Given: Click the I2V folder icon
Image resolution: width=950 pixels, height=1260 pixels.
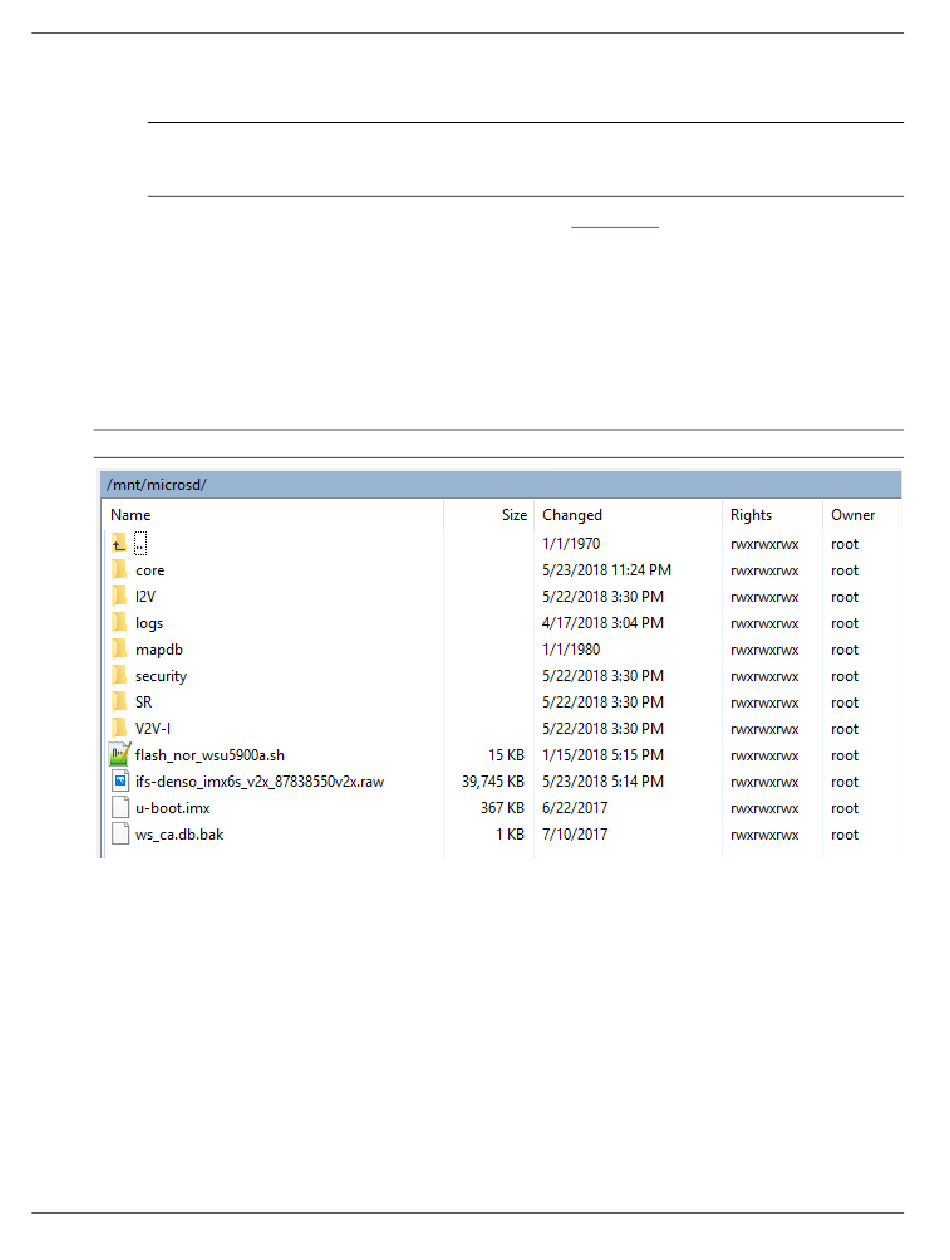Looking at the screenshot, I should pyautogui.click(x=120, y=597).
